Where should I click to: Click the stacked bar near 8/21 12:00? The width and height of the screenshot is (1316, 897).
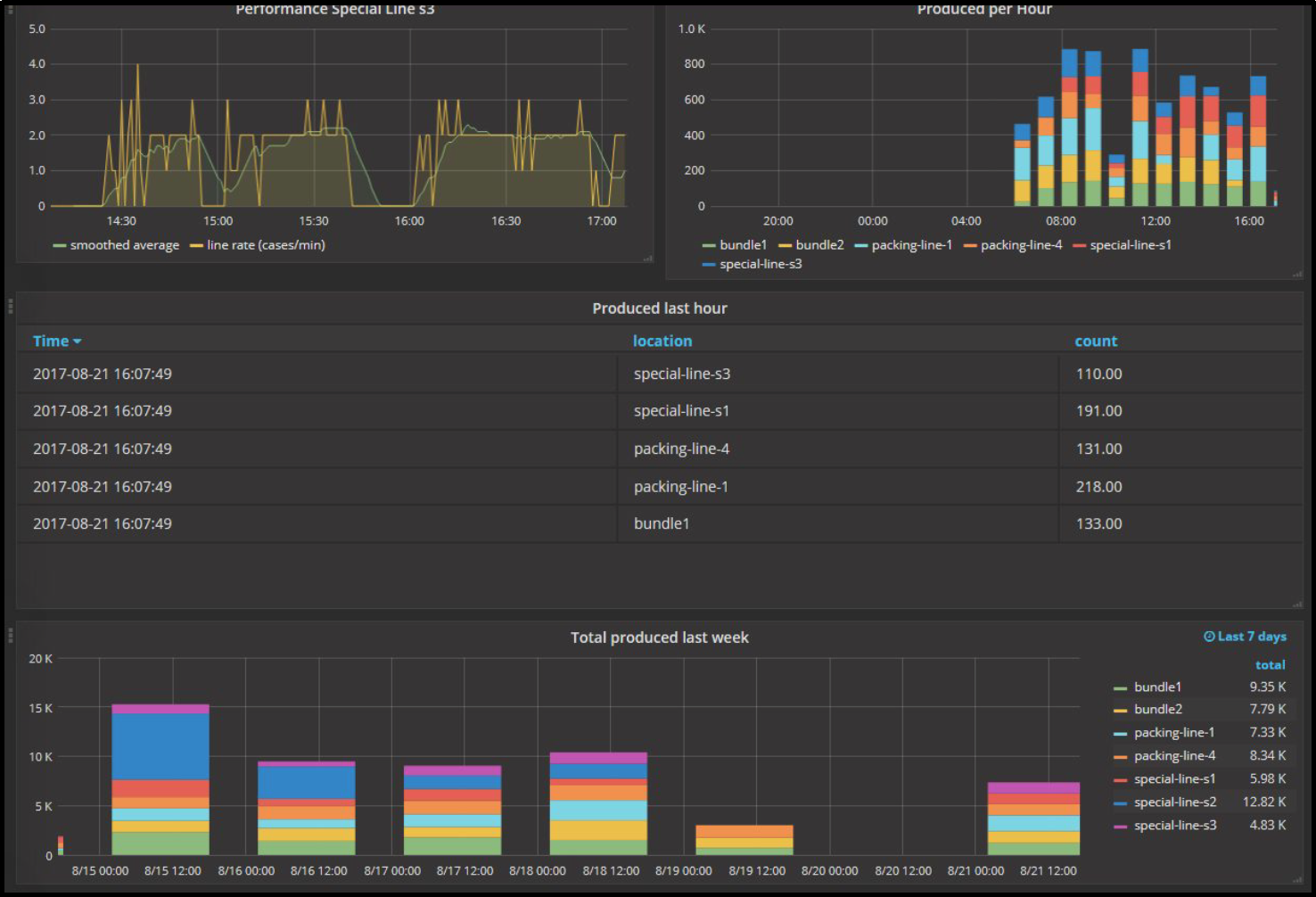pos(1033,819)
